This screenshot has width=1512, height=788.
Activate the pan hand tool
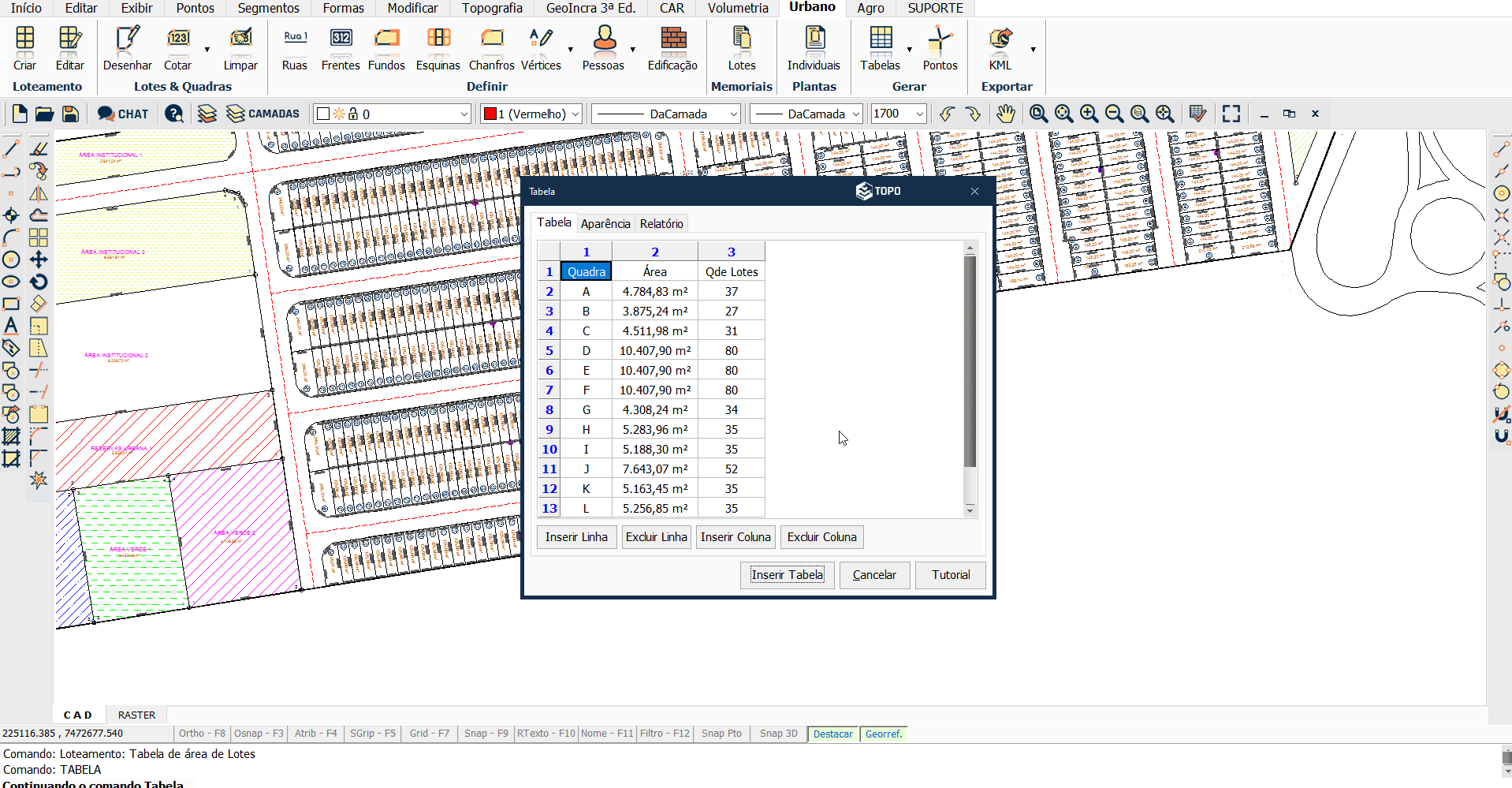point(1005,114)
